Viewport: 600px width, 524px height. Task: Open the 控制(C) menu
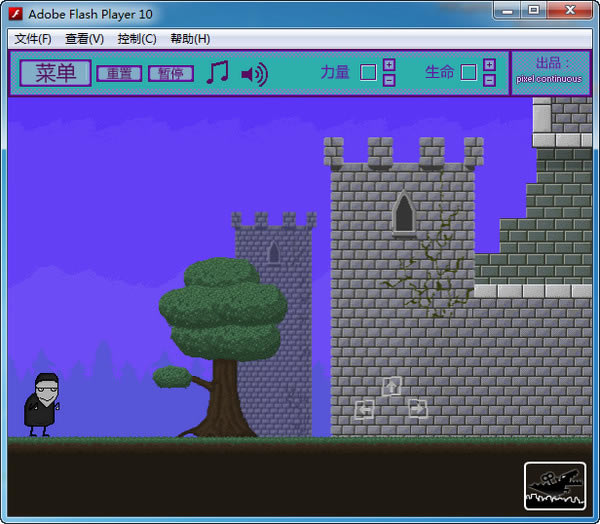137,39
